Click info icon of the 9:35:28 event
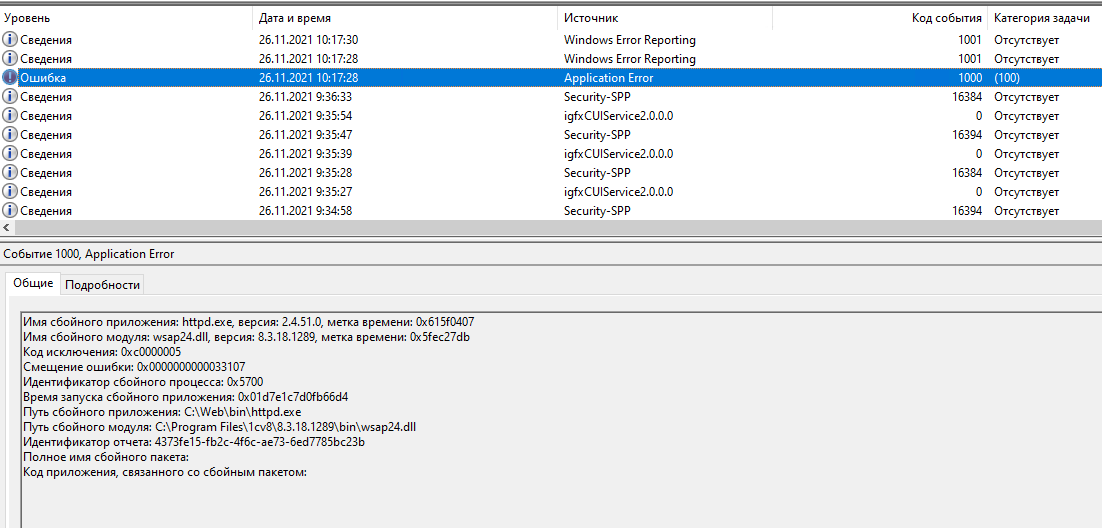Image resolution: width=1102 pixels, height=528 pixels. (10, 173)
